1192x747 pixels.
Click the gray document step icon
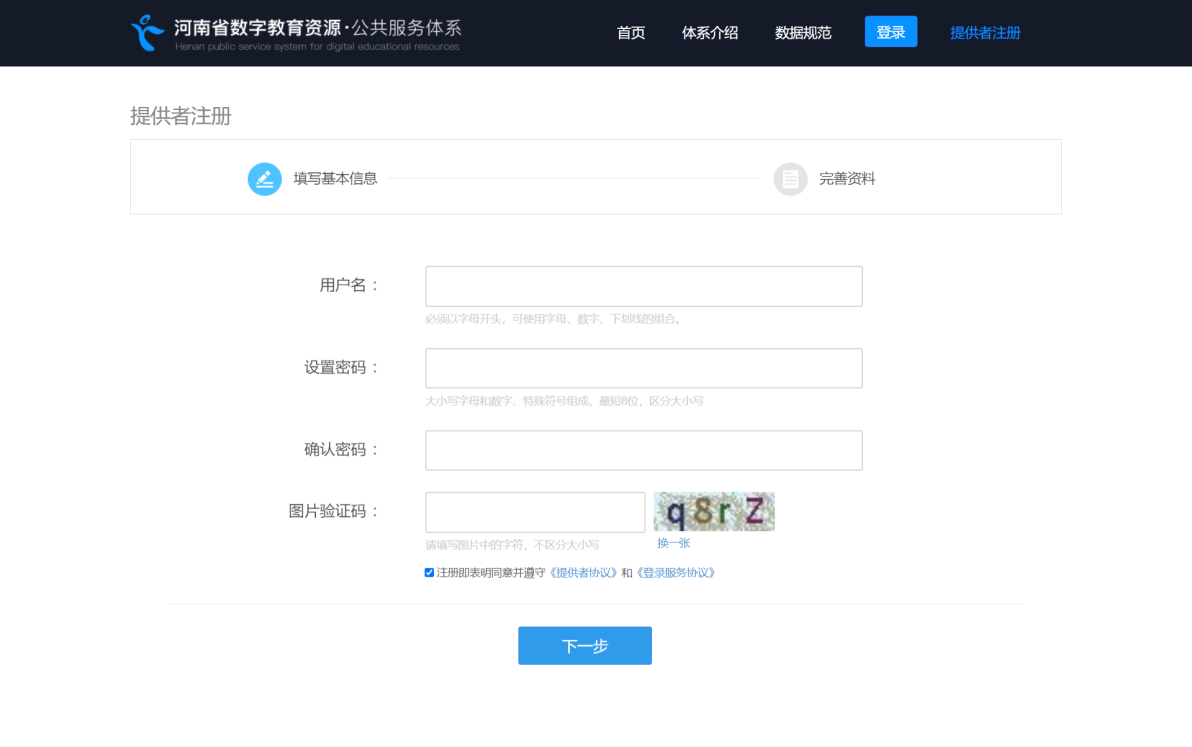tap(790, 179)
